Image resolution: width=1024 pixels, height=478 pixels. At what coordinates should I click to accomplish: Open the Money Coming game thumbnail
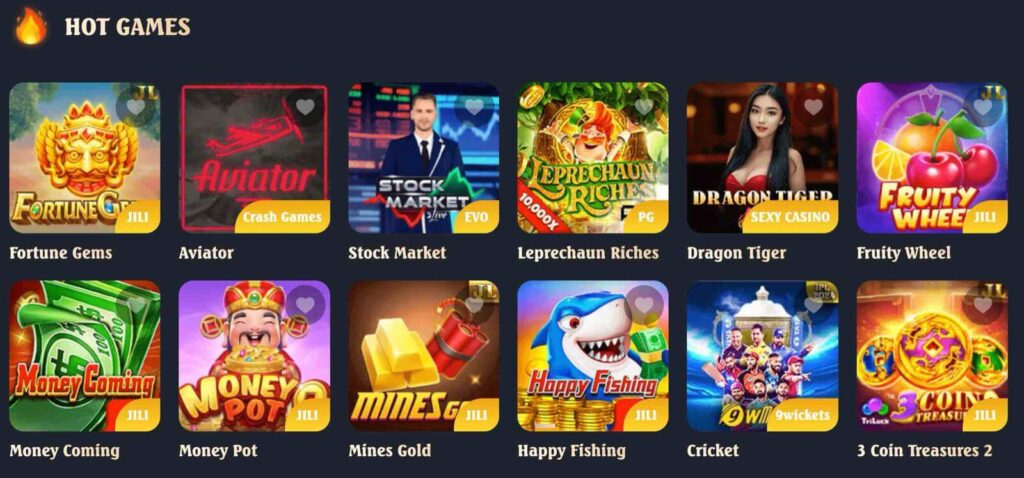click(84, 356)
